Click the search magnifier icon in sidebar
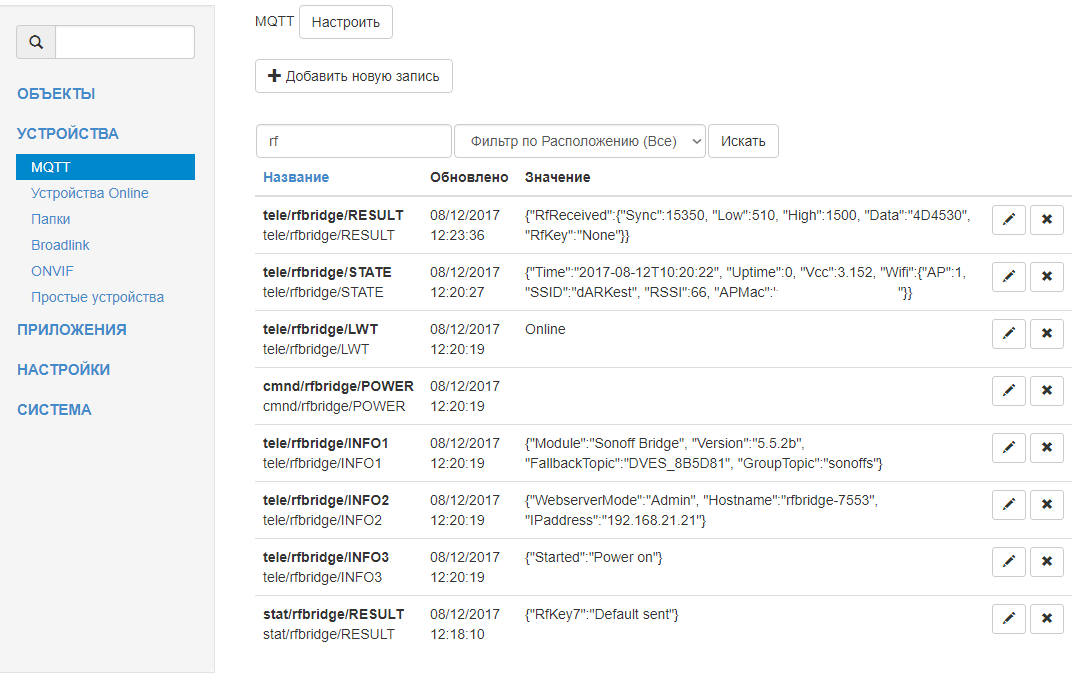The image size is (1075, 679). pos(36,42)
